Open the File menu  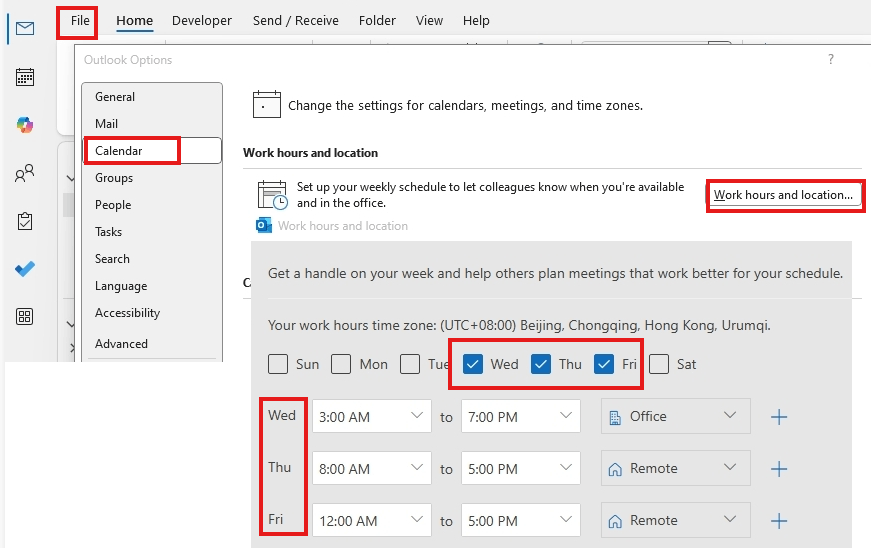79,21
